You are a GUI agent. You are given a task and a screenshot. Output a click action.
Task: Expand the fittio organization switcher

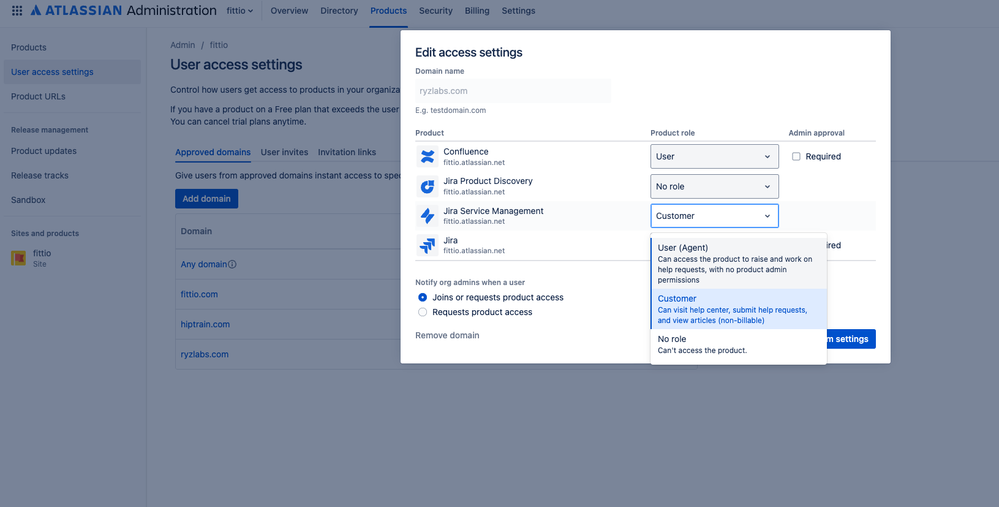point(240,11)
